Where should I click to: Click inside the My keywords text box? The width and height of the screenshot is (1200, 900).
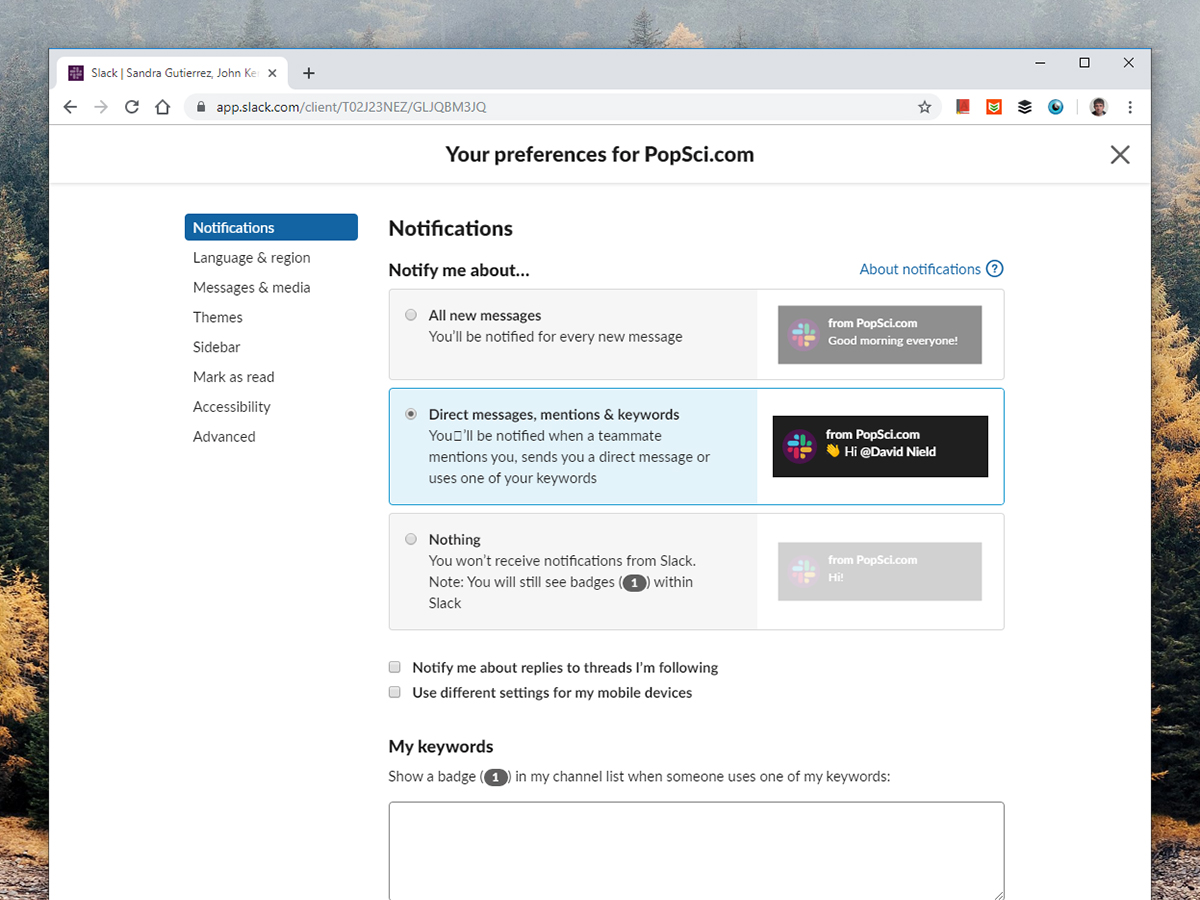[x=696, y=850]
